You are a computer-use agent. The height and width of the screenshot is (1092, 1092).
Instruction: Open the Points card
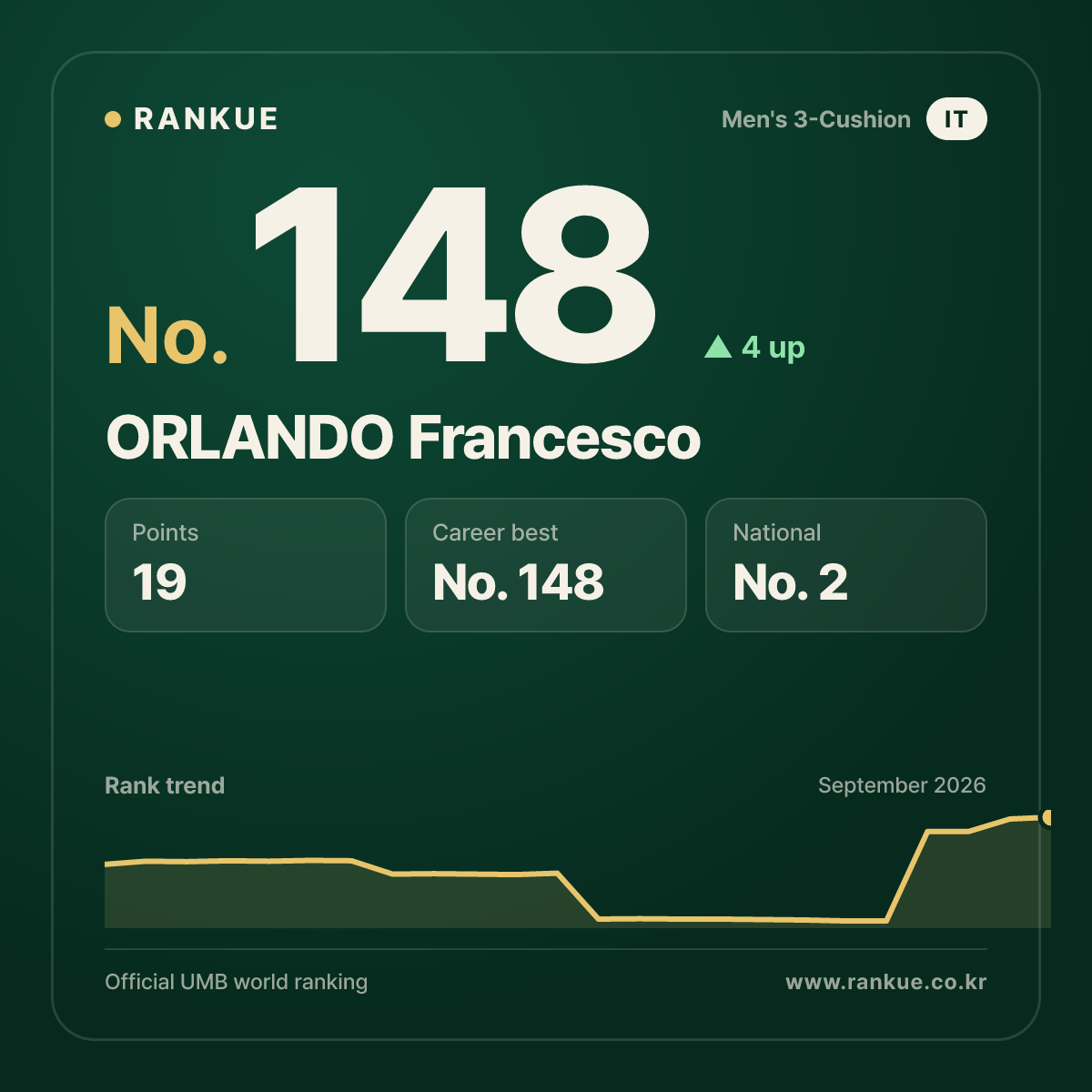coord(246,565)
